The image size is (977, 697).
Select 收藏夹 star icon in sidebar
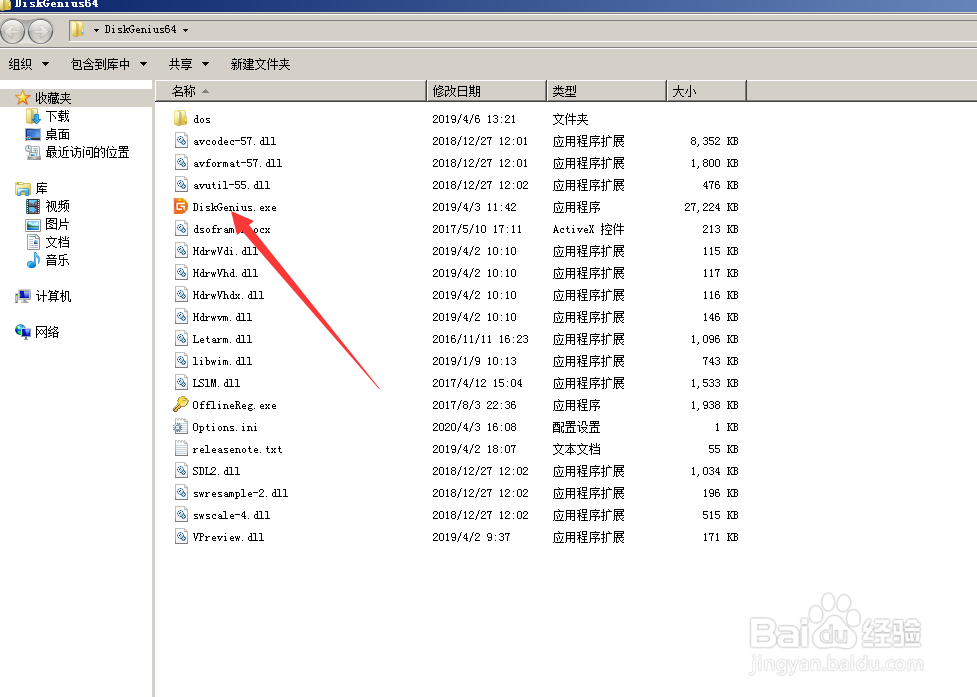click(x=22, y=98)
